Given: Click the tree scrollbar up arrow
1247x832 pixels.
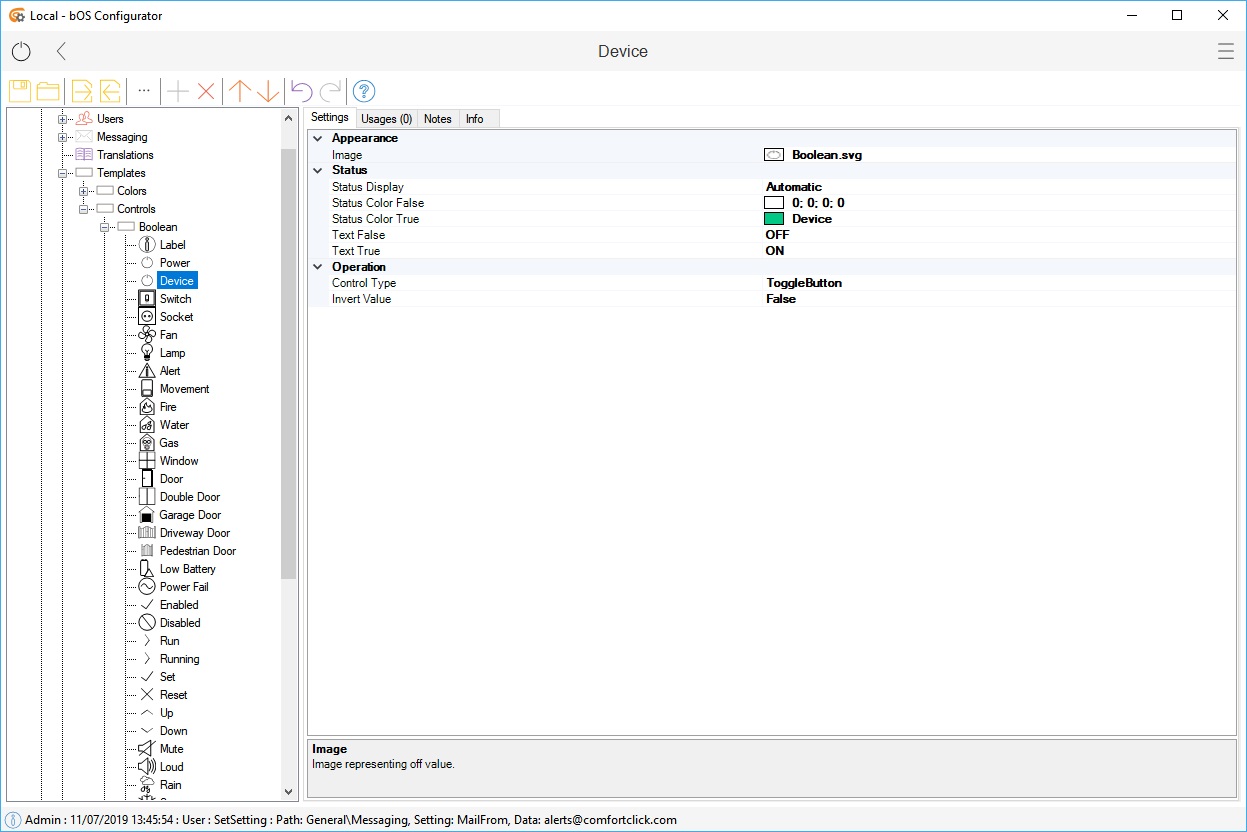Looking at the screenshot, I should click(289, 116).
